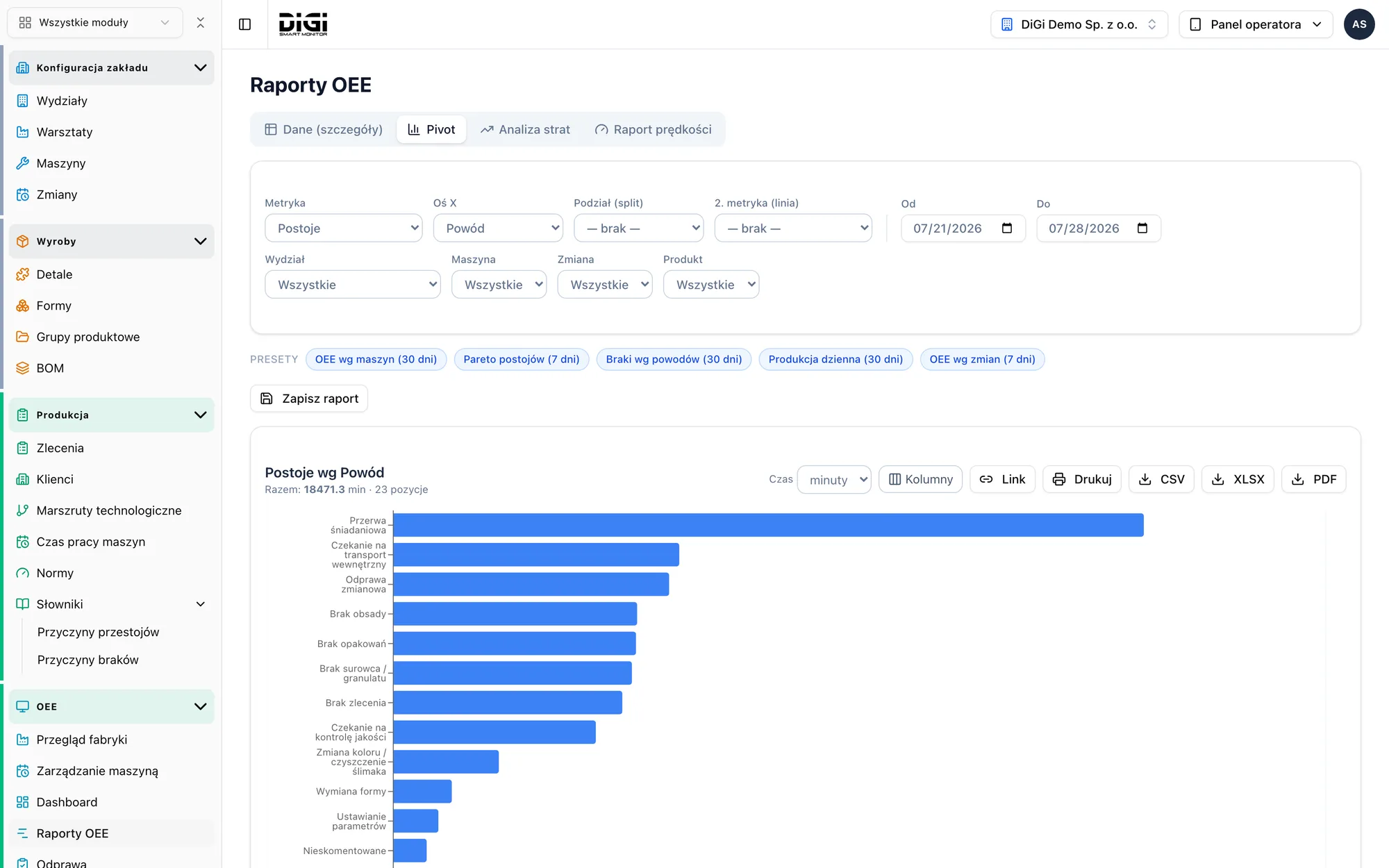The width and height of the screenshot is (1389, 868).
Task: Click the Drukuj print button
Action: coord(1082,480)
